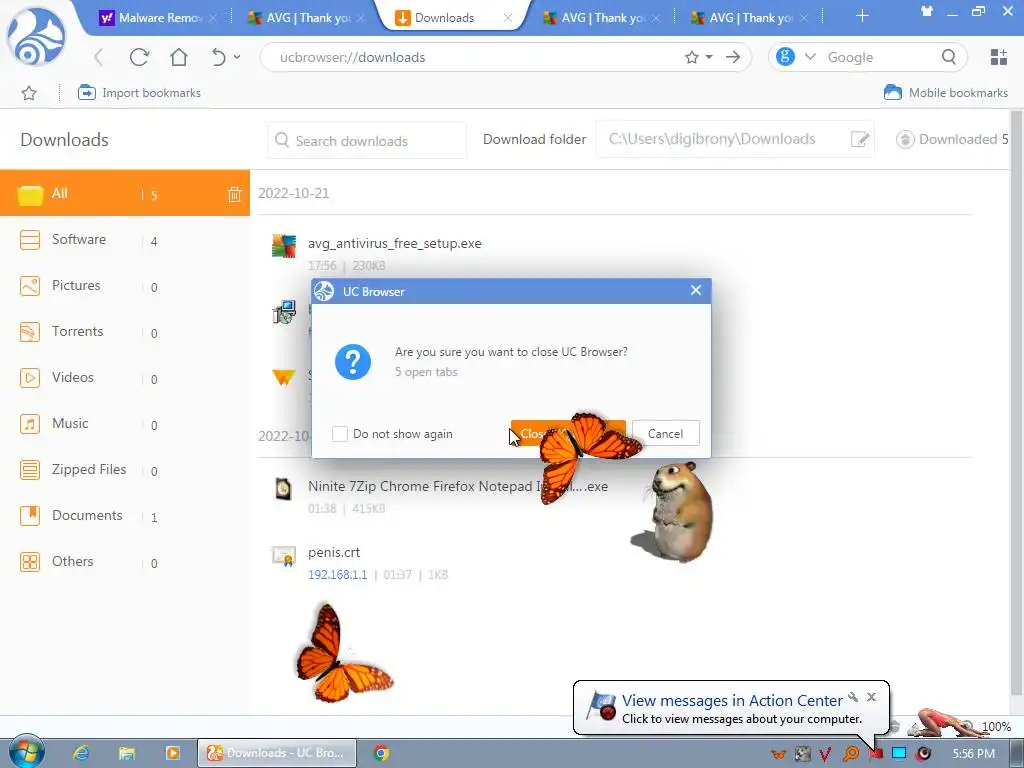Click the butterfly tray icon
This screenshot has width=1024, height=768.
point(778,754)
